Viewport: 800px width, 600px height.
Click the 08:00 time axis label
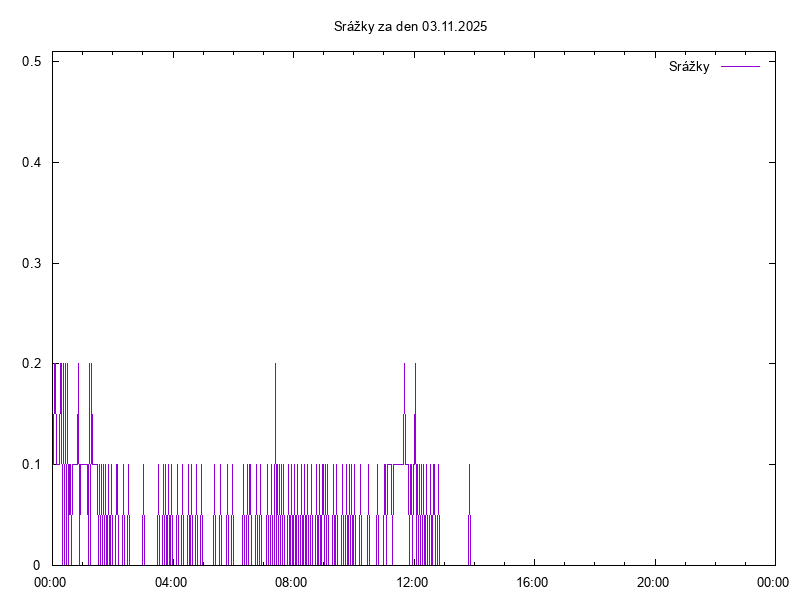tap(292, 582)
